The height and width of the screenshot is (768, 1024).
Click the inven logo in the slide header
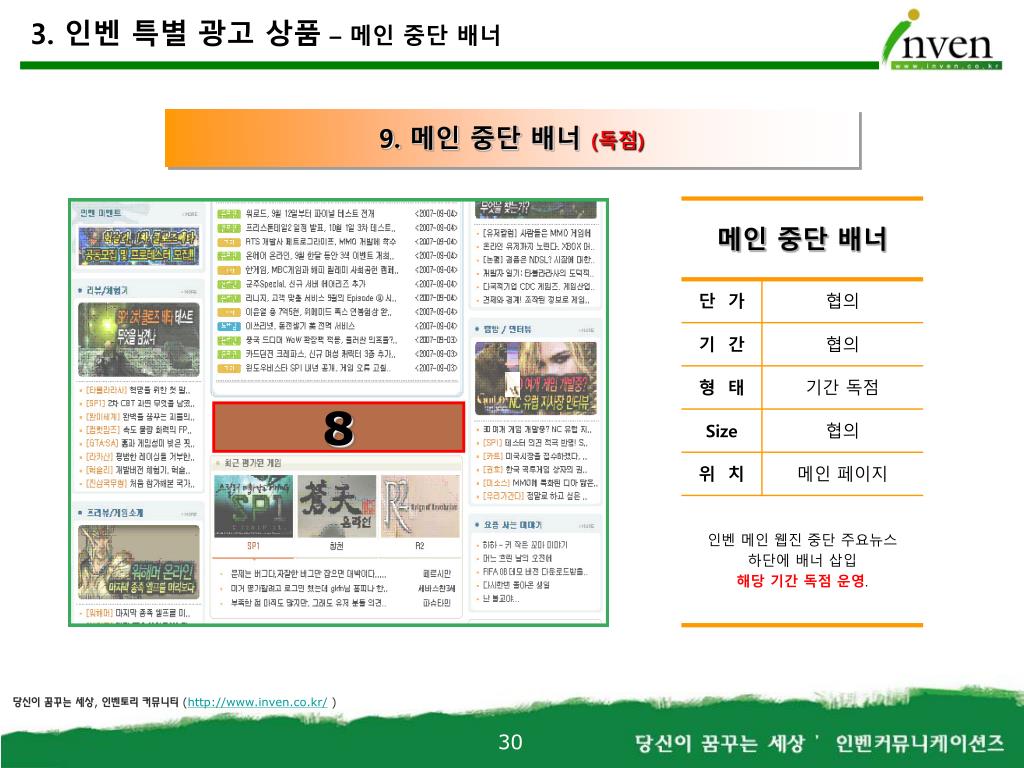coord(942,39)
